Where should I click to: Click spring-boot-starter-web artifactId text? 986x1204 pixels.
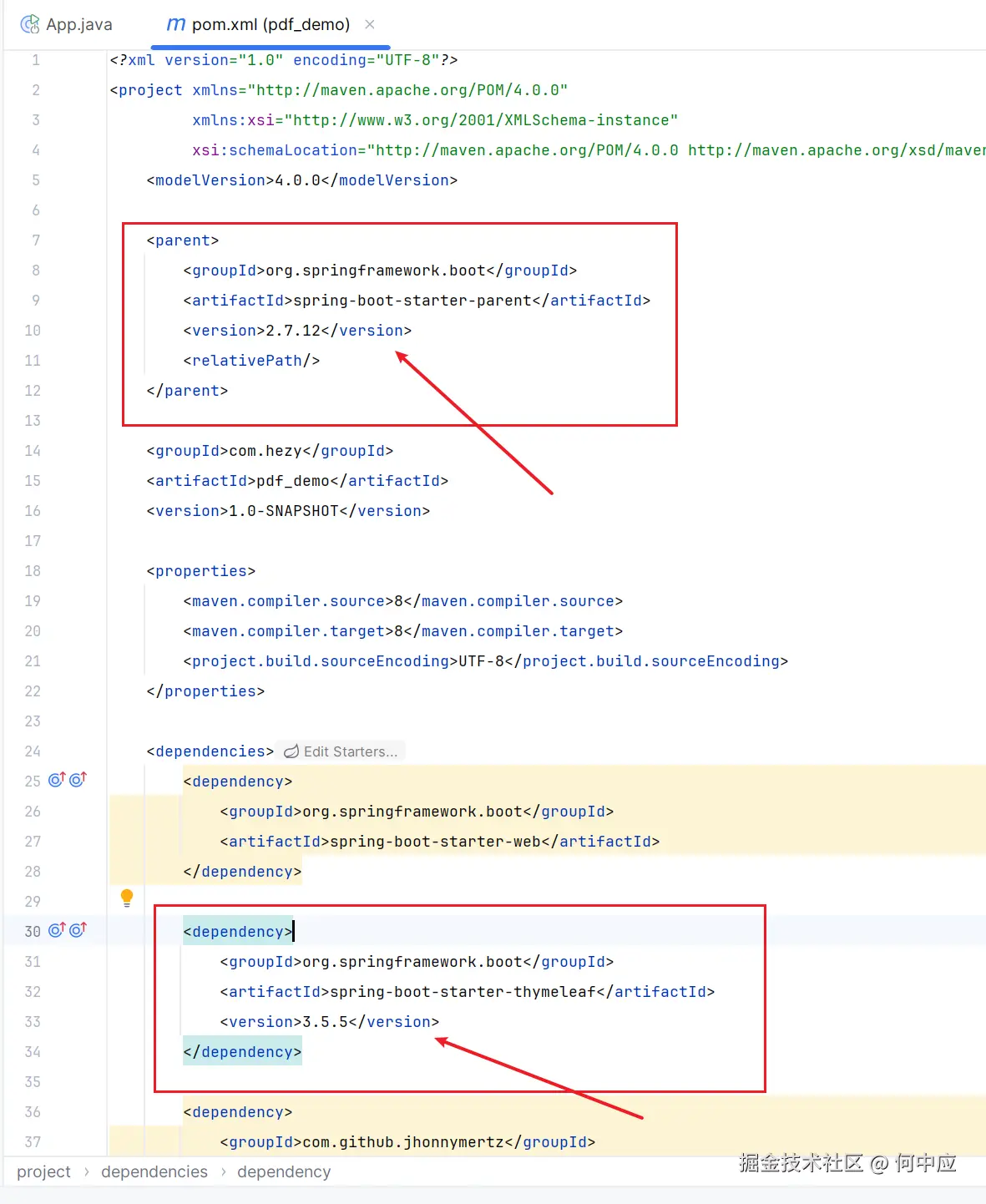(435, 842)
